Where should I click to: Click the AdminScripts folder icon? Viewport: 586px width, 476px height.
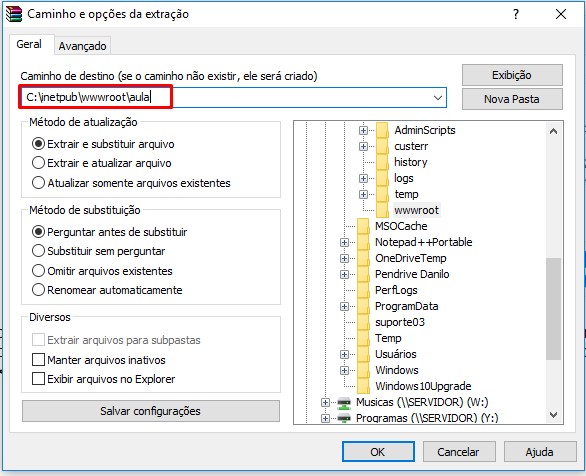coord(382,130)
